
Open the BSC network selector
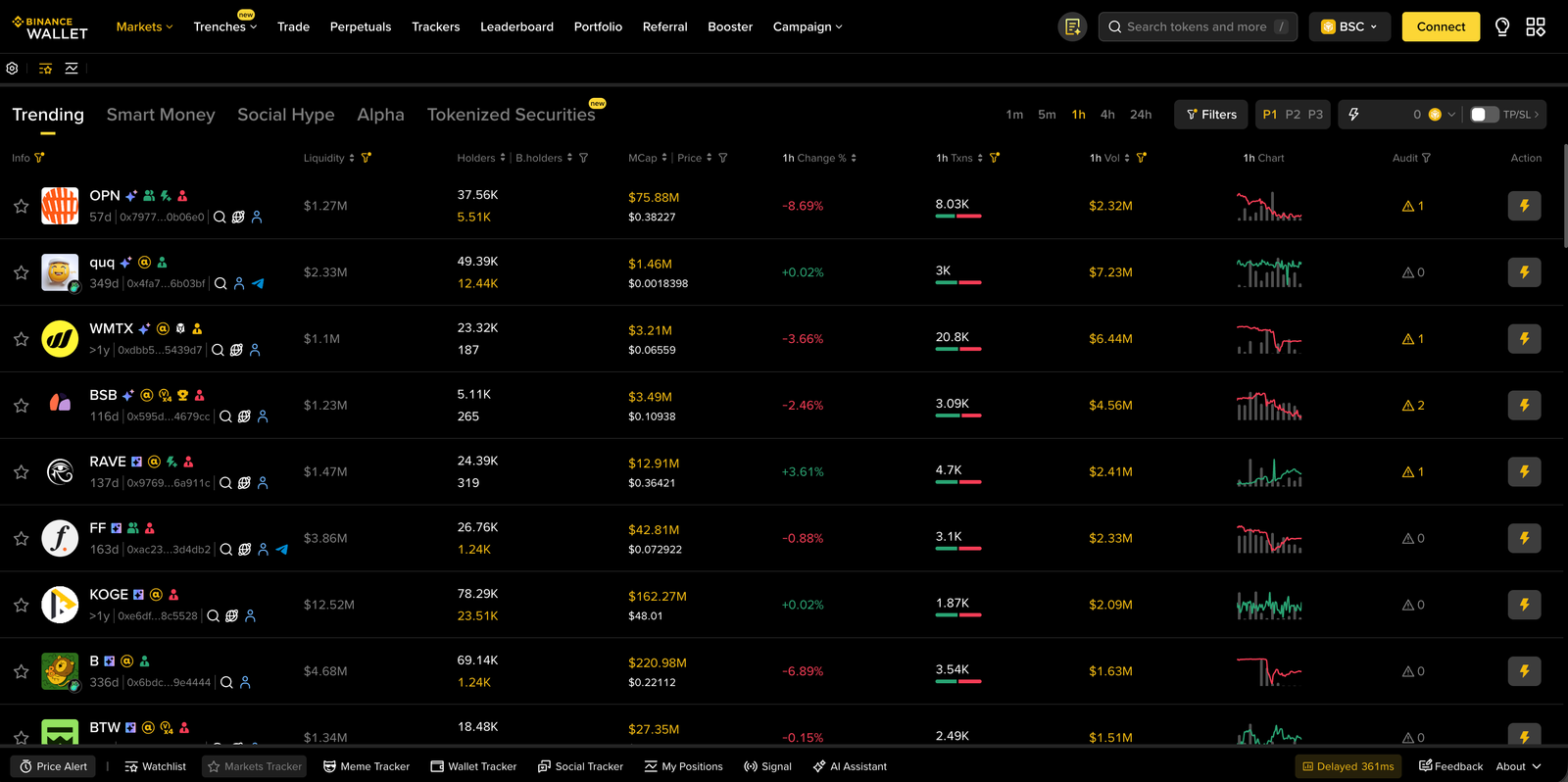point(1349,26)
